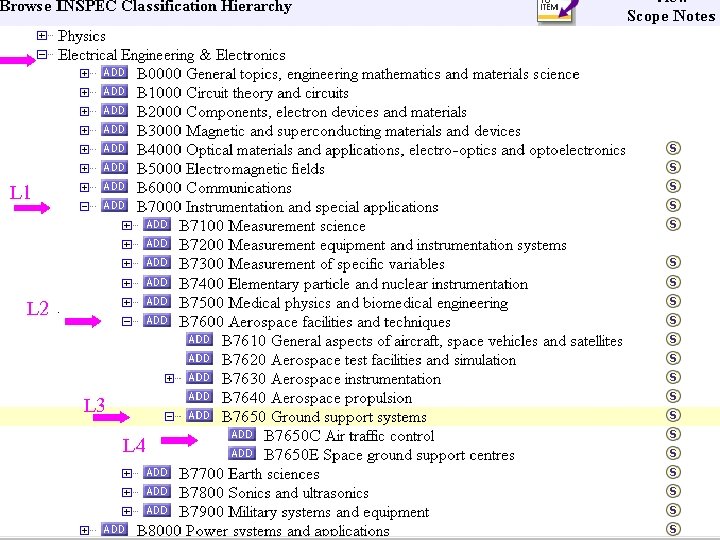Screen dimensions: 720x540
Task: Add B7400 Elementary particle classification
Action: tap(157, 282)
